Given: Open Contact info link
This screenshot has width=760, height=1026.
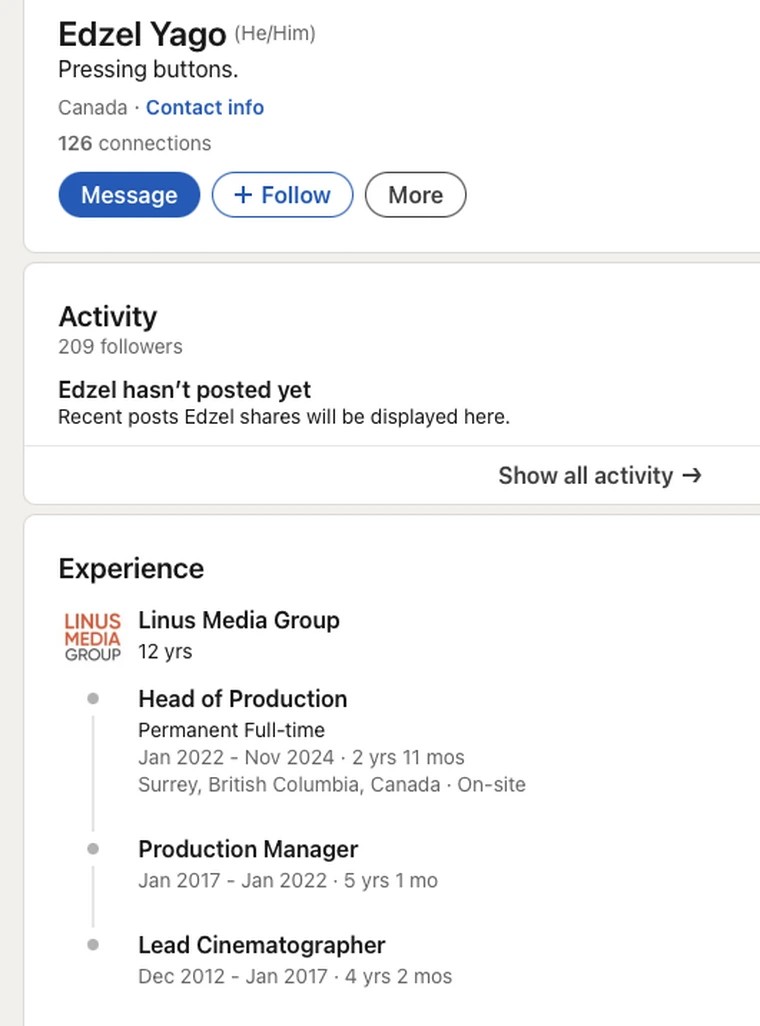Looking at the screenshot, I should pyautogui.click(x=205, y=107).
